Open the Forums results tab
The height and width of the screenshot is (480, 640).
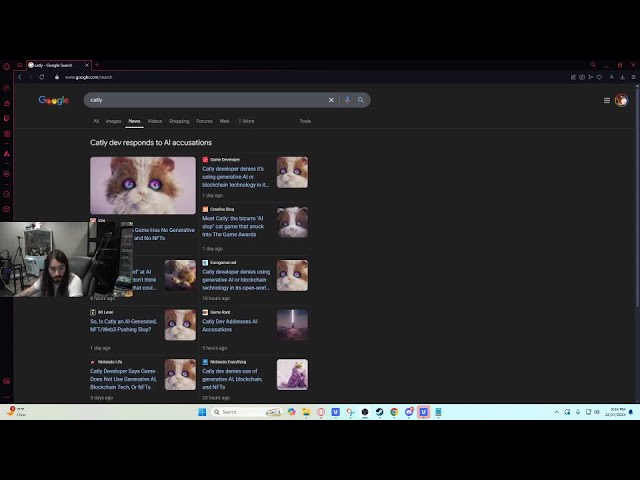[x=204, y=121]
